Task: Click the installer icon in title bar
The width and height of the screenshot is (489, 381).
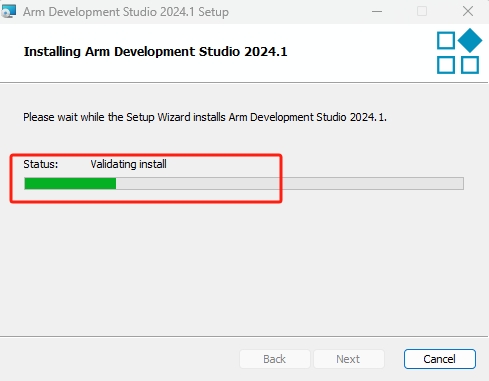Action: [8, 11]
